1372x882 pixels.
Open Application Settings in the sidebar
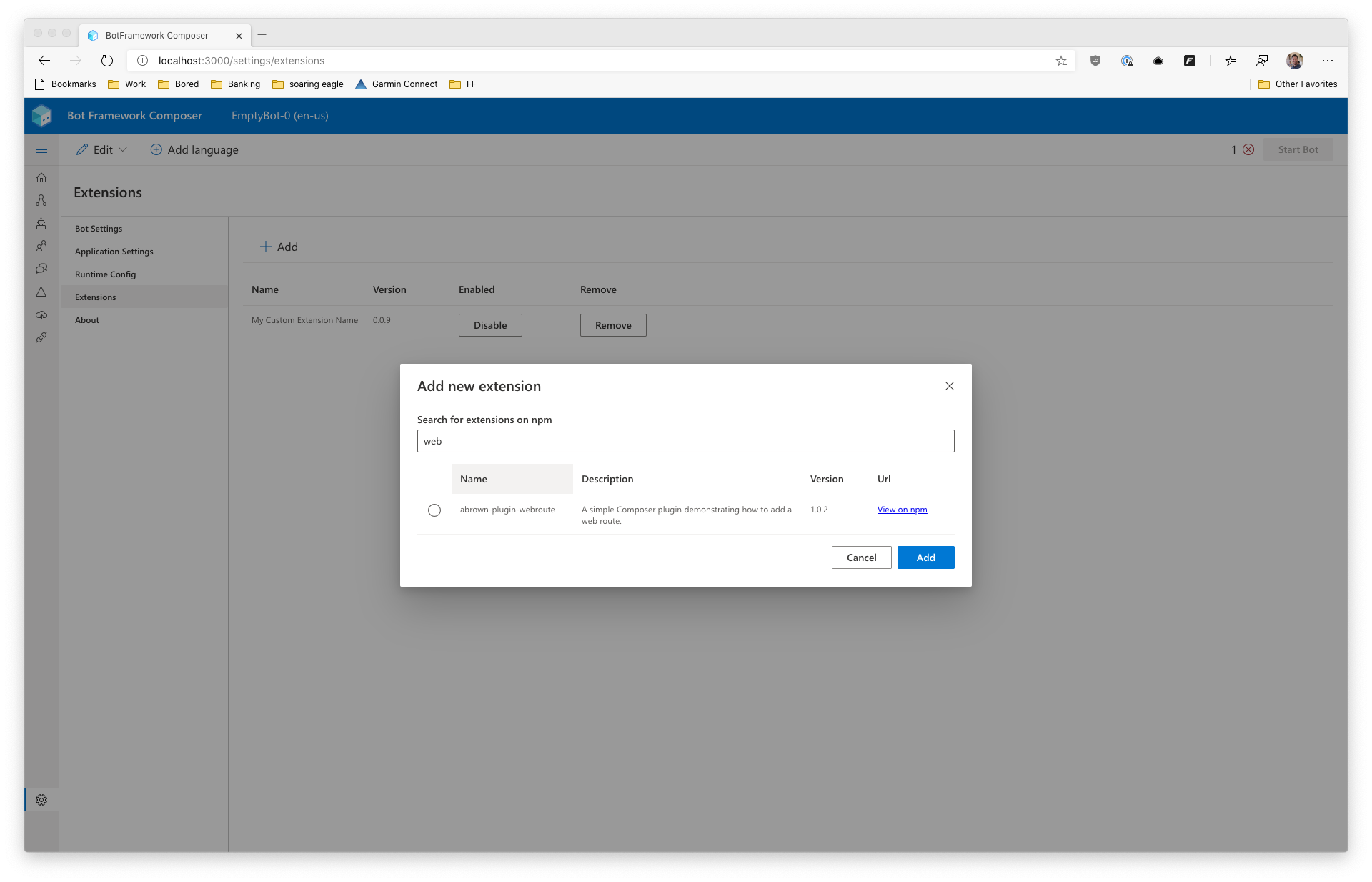coord(114,252)
